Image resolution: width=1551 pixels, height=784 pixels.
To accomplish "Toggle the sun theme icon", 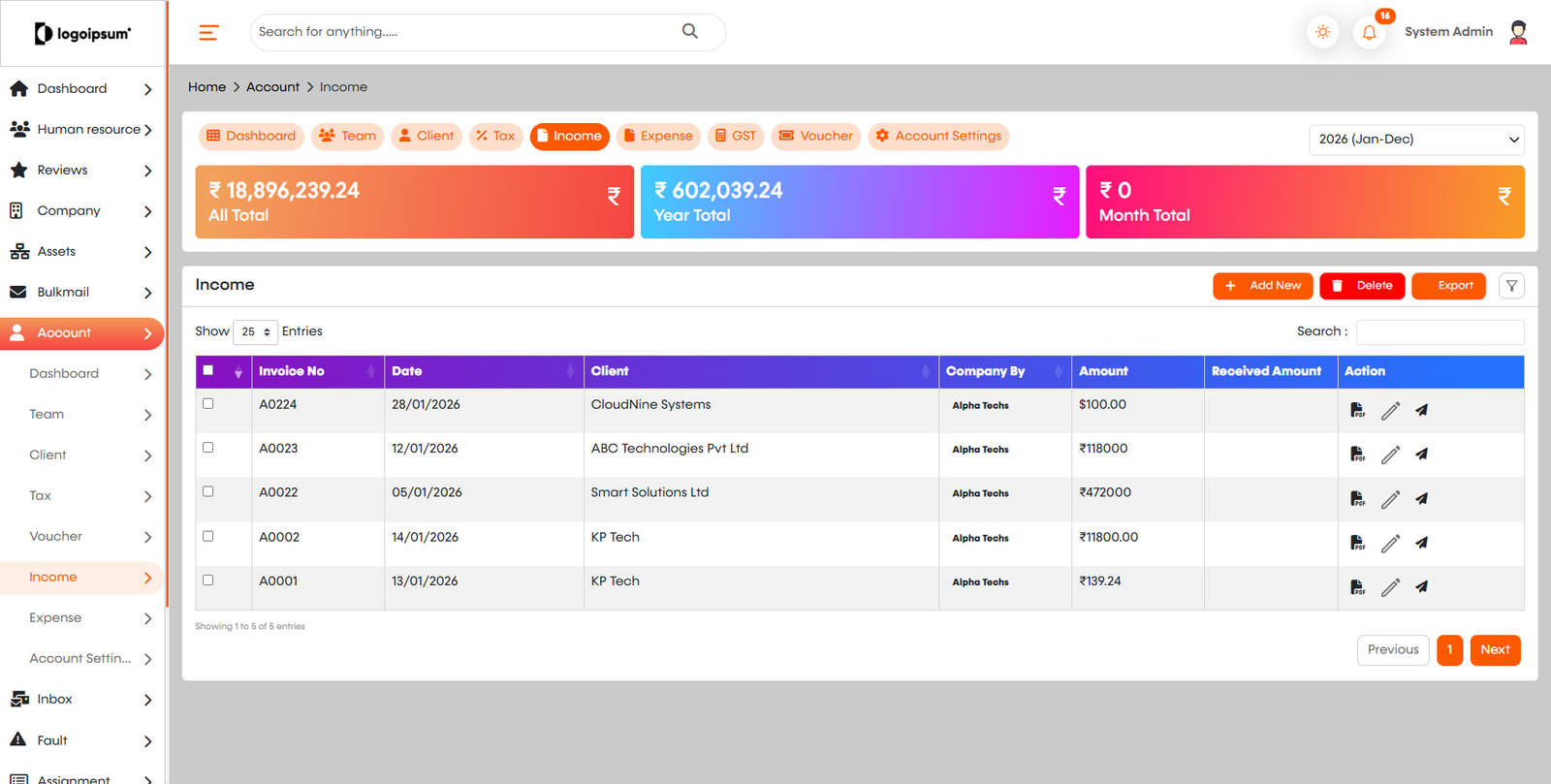I will (x=1322, y=32).
